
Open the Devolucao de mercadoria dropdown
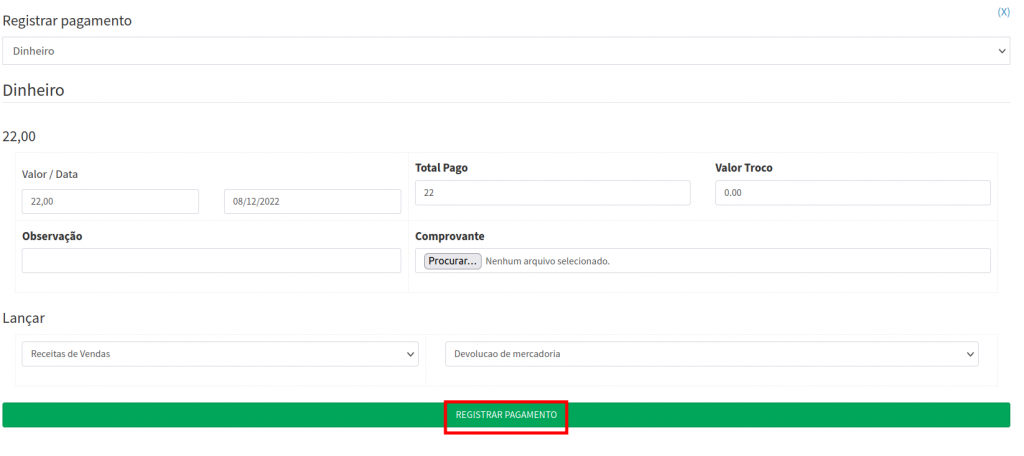[711, 354]
